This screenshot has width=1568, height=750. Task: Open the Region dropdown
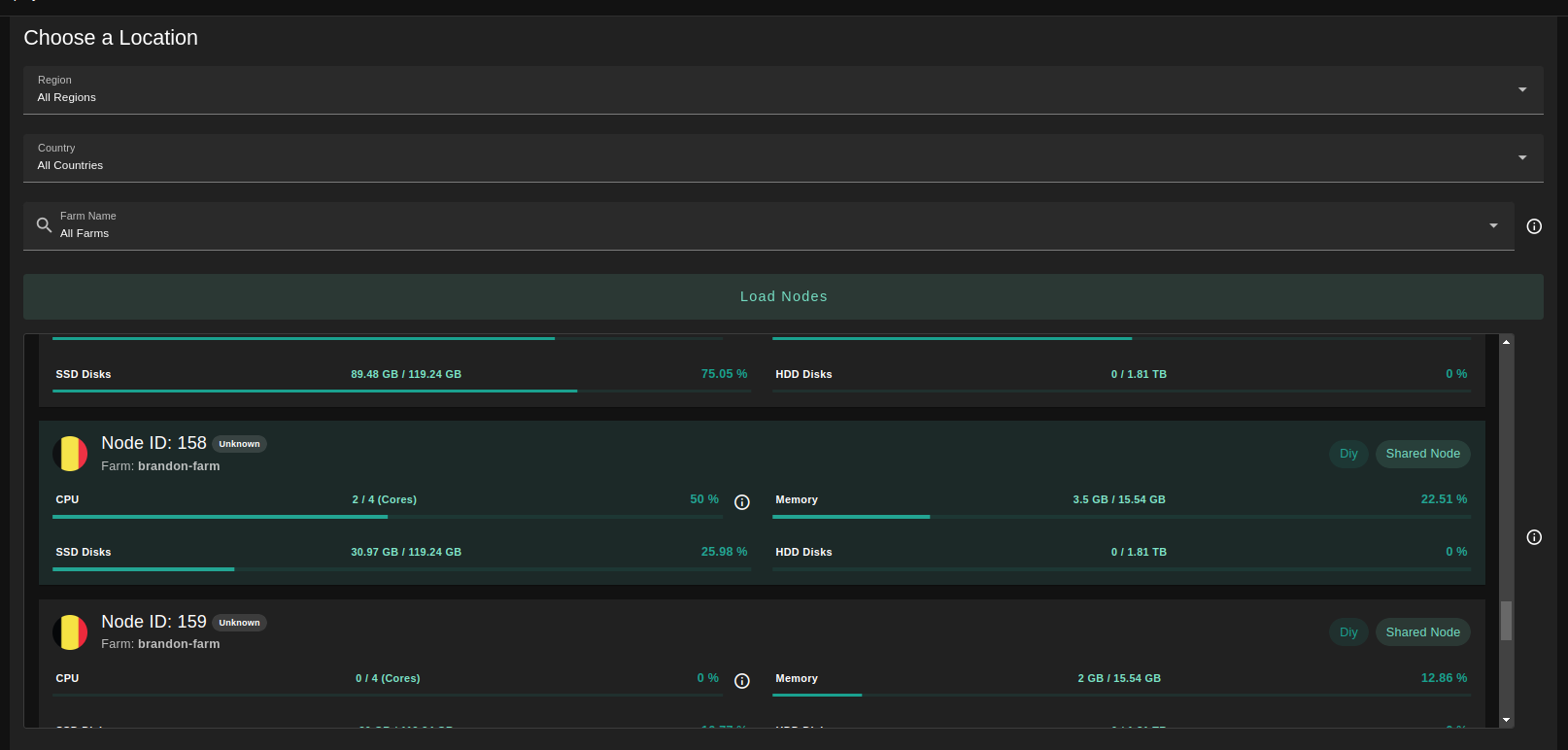point(1522,89)
